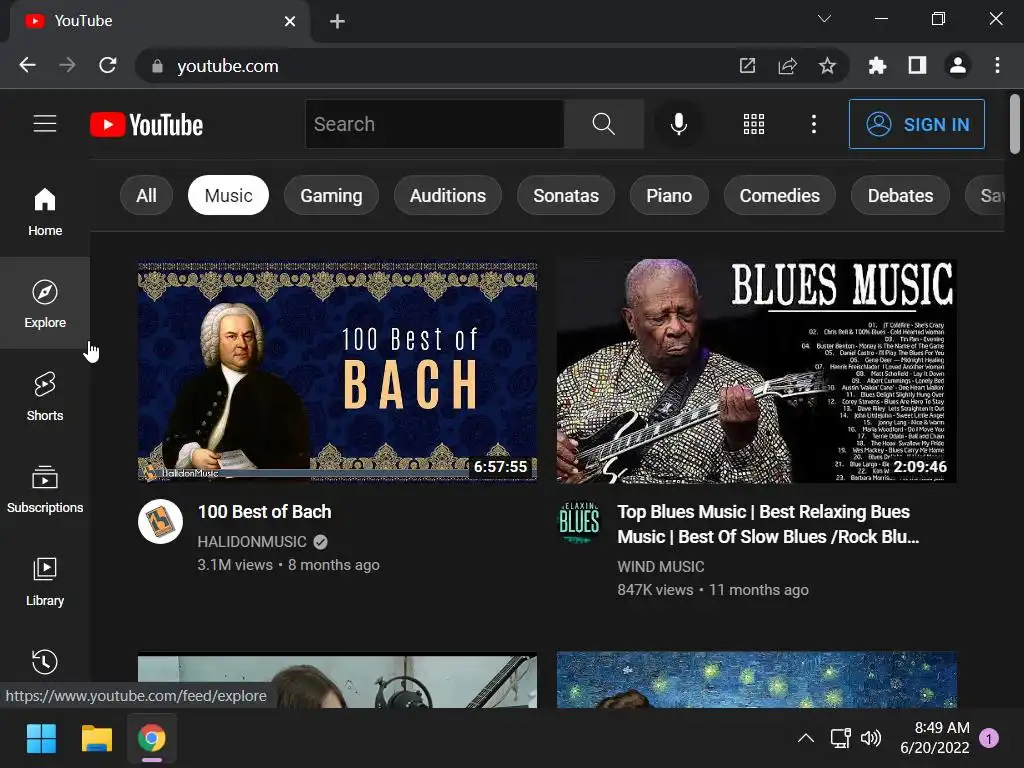Open Top Blues Music video title
Screen dimensions: 1024x768
[768, 524]
